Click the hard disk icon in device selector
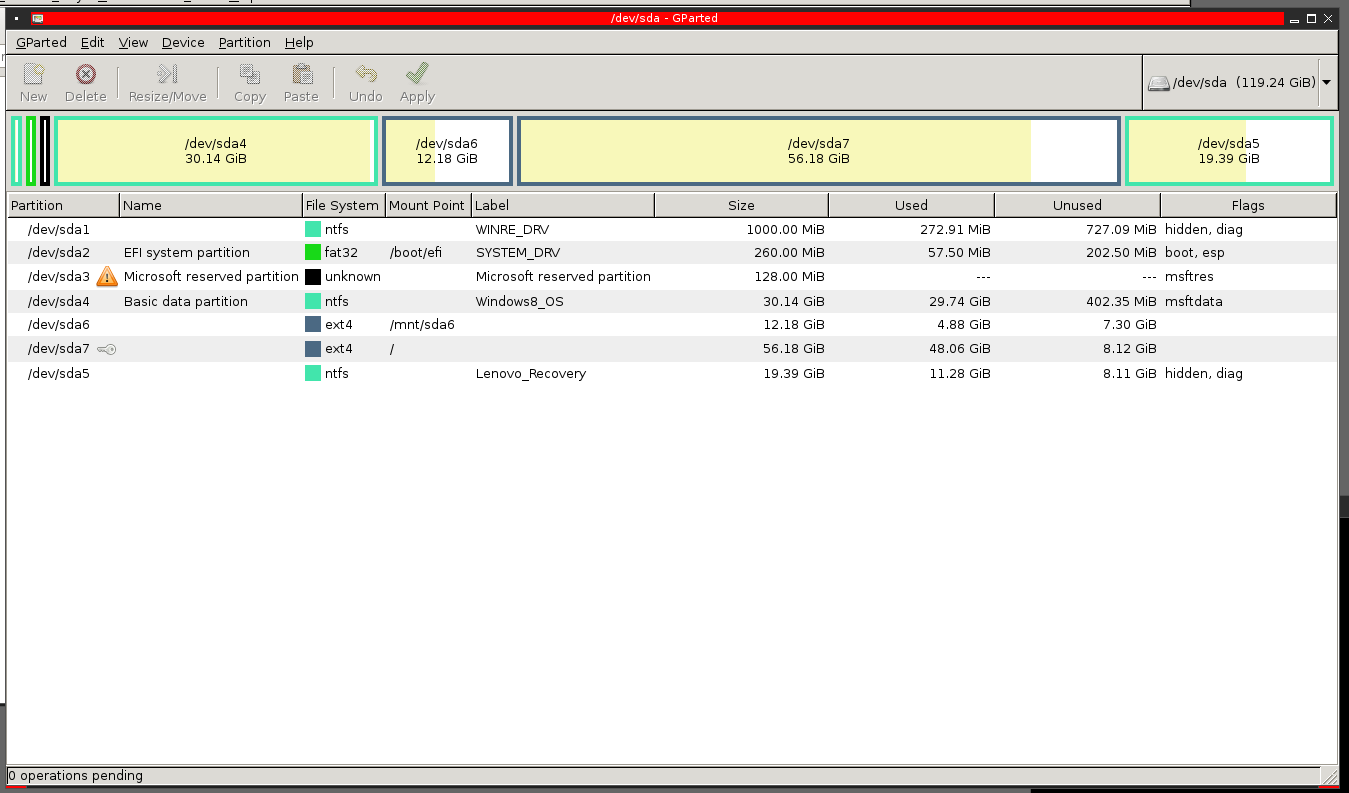 pos(1158,83)
